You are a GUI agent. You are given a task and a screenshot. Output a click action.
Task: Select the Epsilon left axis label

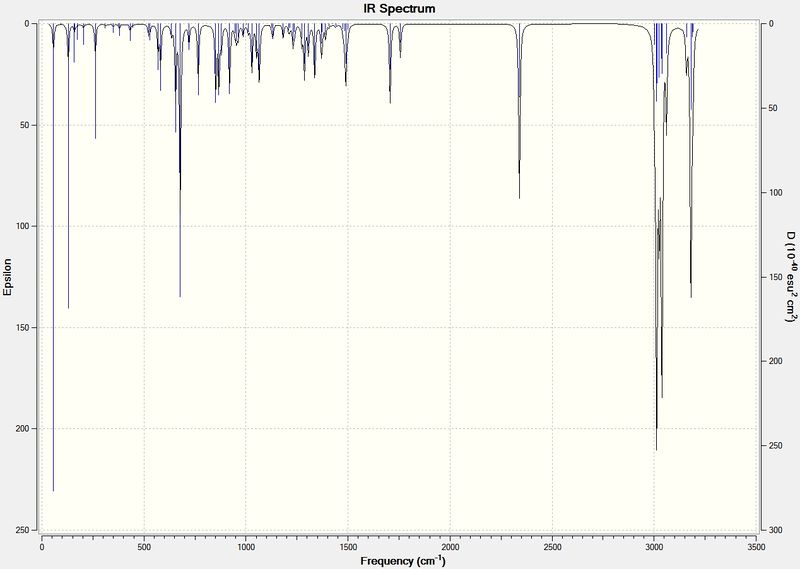click(x=7, y=277)
